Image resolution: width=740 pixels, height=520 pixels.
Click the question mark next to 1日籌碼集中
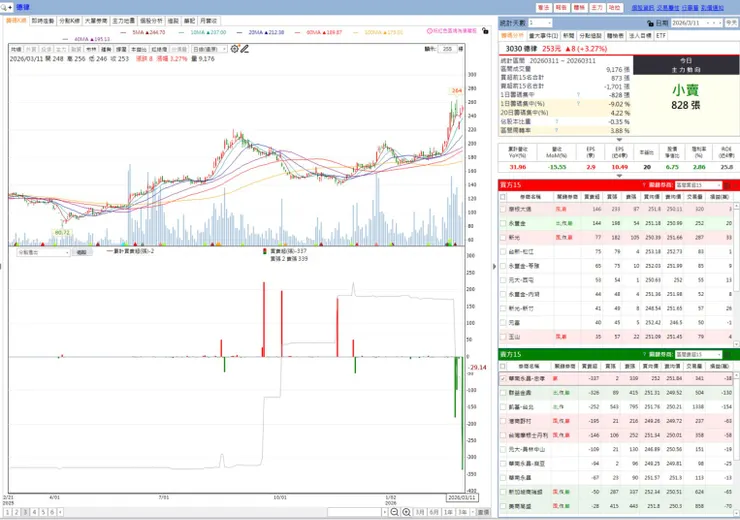pyautogui.click(x=578, y=95)
